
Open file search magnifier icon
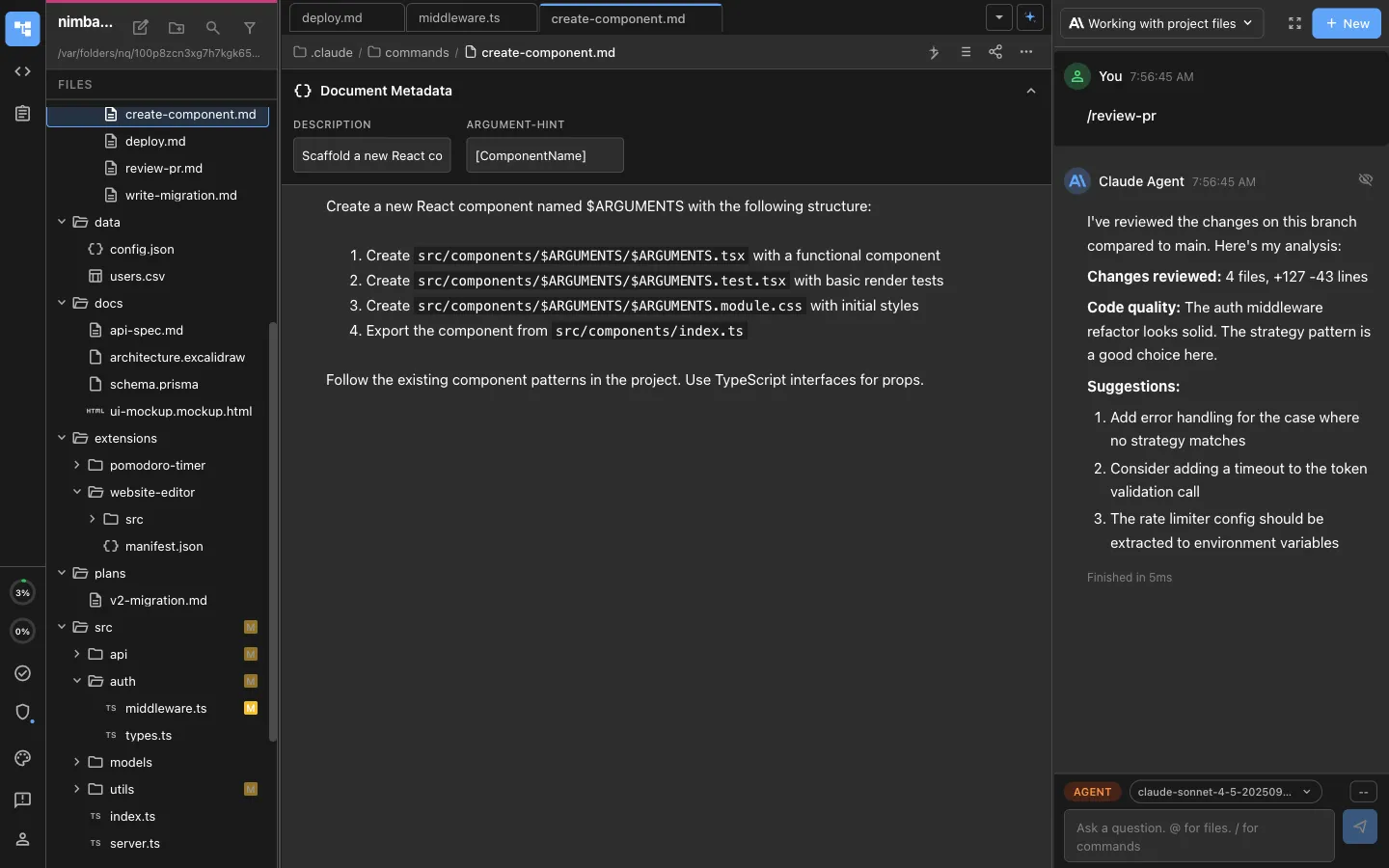pyautogui.click(x=213, y=28)
